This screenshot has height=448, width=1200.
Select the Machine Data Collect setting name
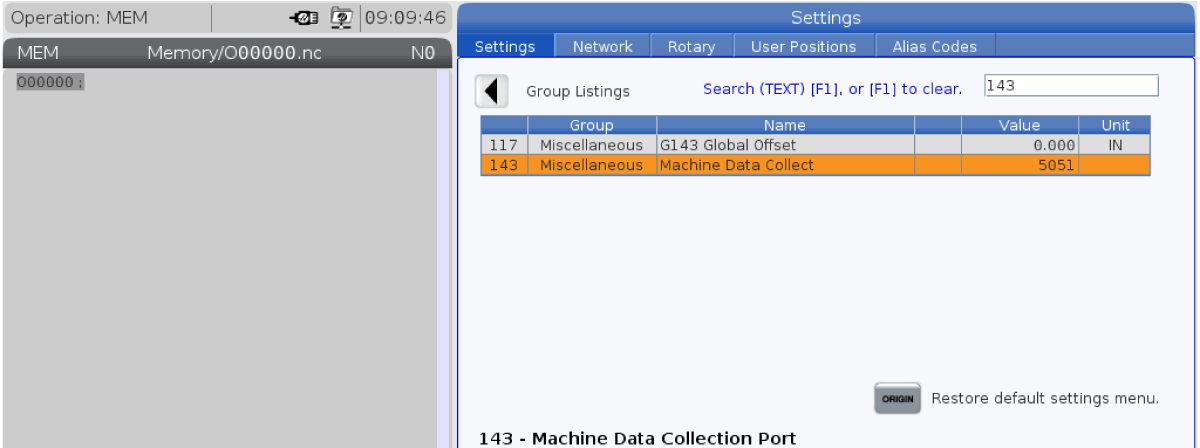tap(785, 165)
